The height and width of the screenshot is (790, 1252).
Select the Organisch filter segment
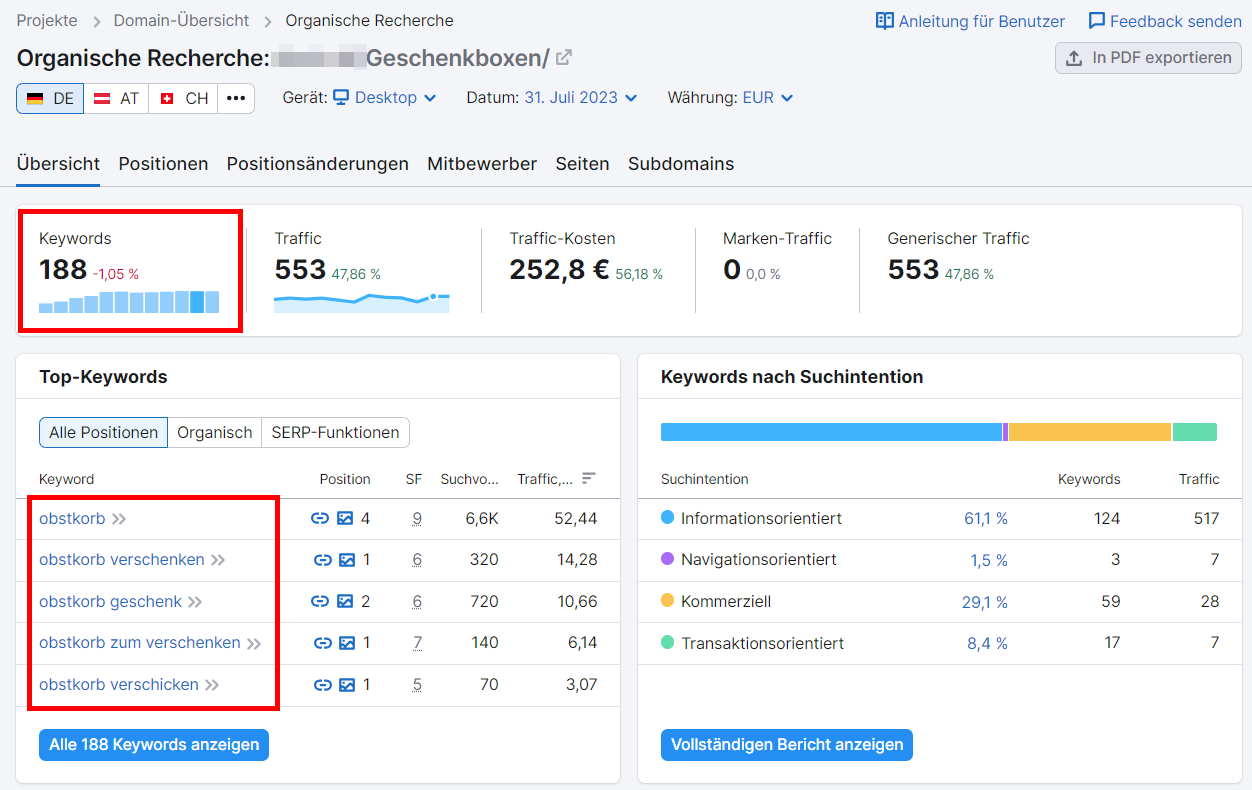pyautogui.click(x=214, y=432)
